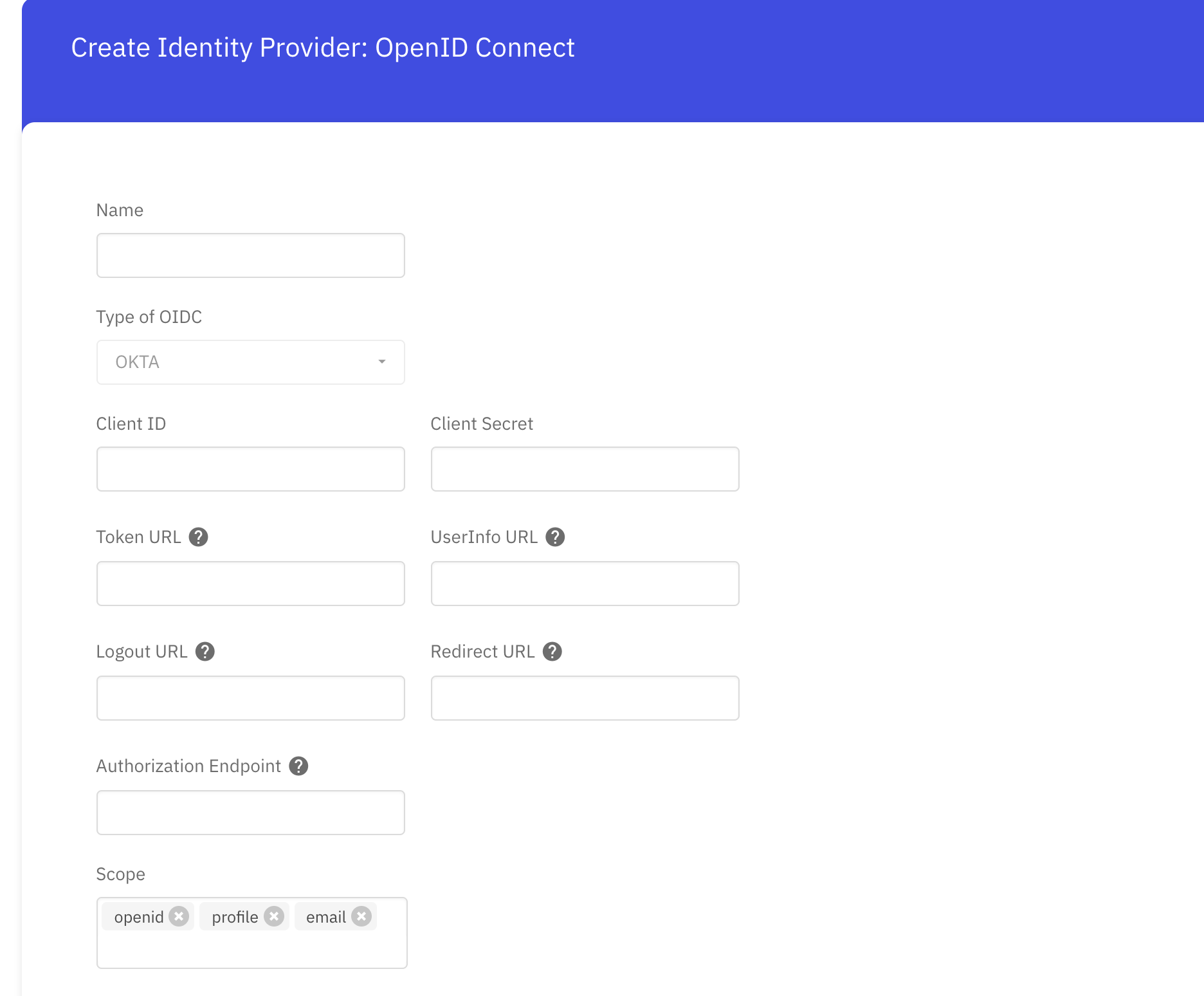Screen dimensions: 1204x996
Task: Click the UserInfo URL input field
Action: pyautogui.click(x=584, y=583)
